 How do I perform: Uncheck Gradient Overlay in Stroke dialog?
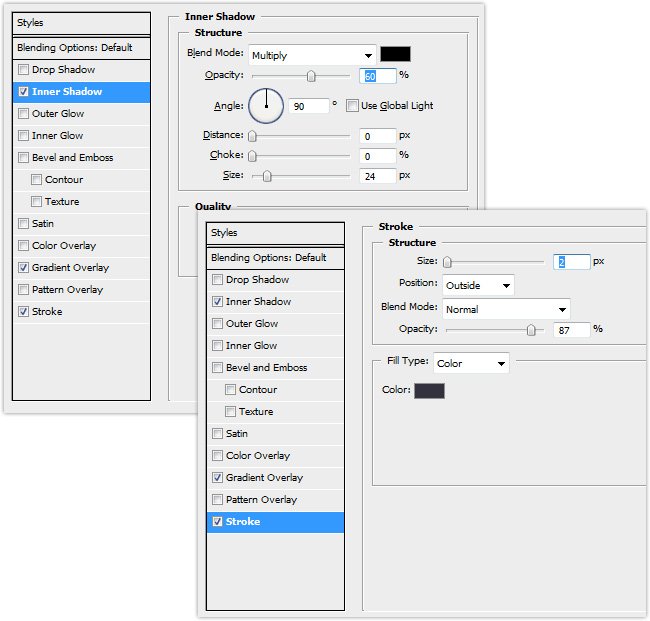point(217,477)
